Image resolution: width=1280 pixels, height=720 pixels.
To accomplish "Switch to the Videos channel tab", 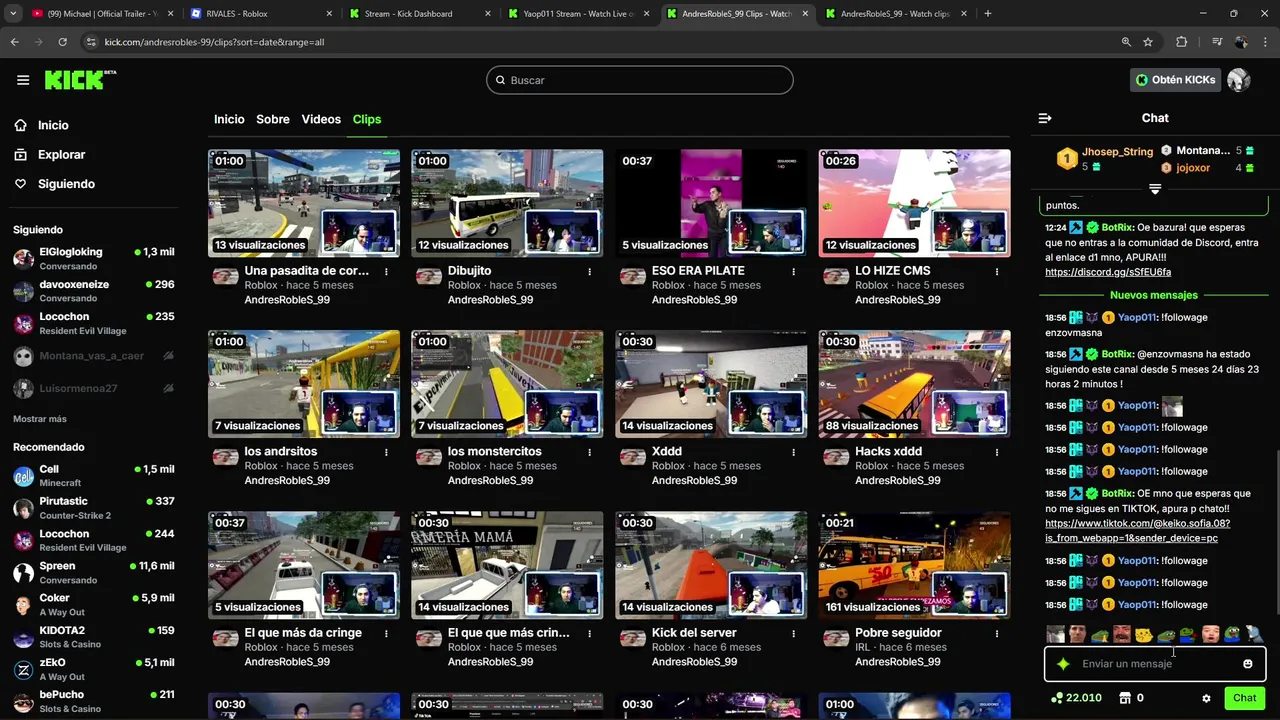I will coord(321,119).
